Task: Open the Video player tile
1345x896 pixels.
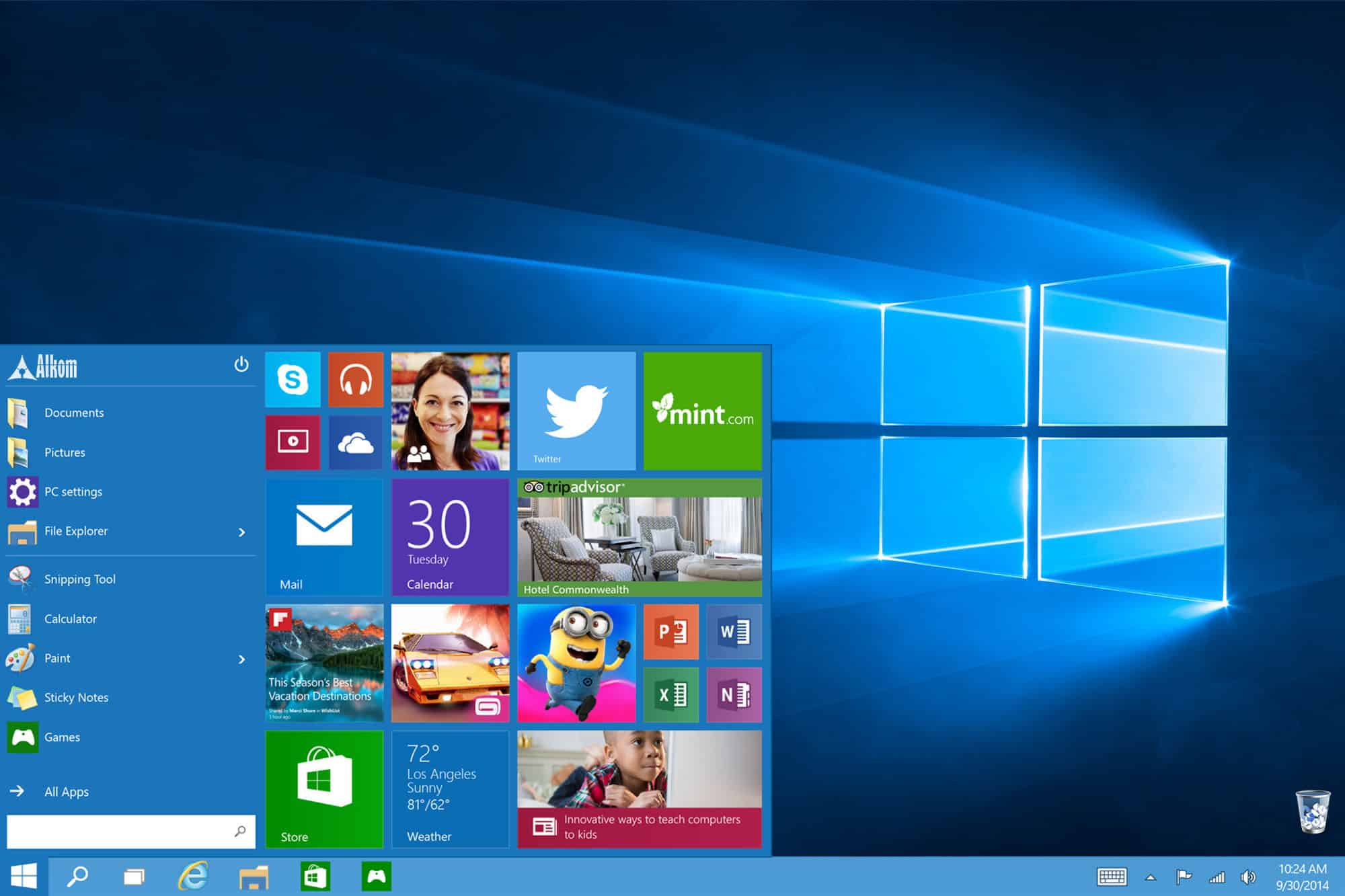Action: (x=293, y=442)
